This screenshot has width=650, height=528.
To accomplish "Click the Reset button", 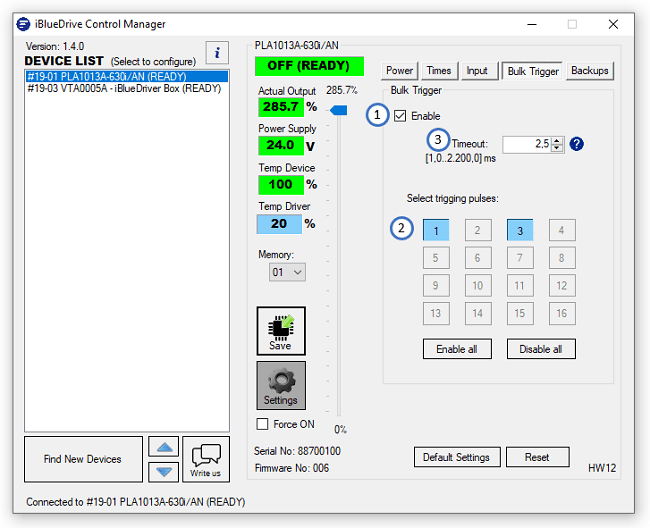I will (x=537, y=457).
